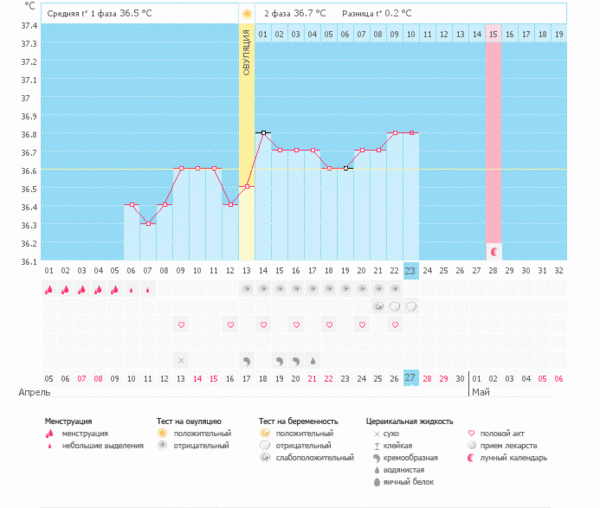This screenshot has height=508, width=600.
Task: Click the dry cervical fluid X icon
Action: pyautogui.click(x=181, y=360)
